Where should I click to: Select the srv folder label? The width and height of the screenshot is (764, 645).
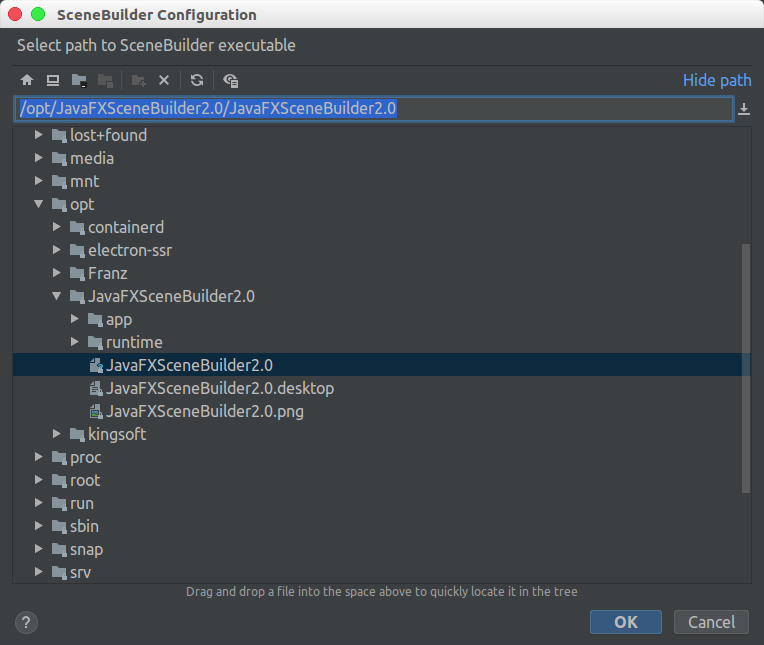80,572
